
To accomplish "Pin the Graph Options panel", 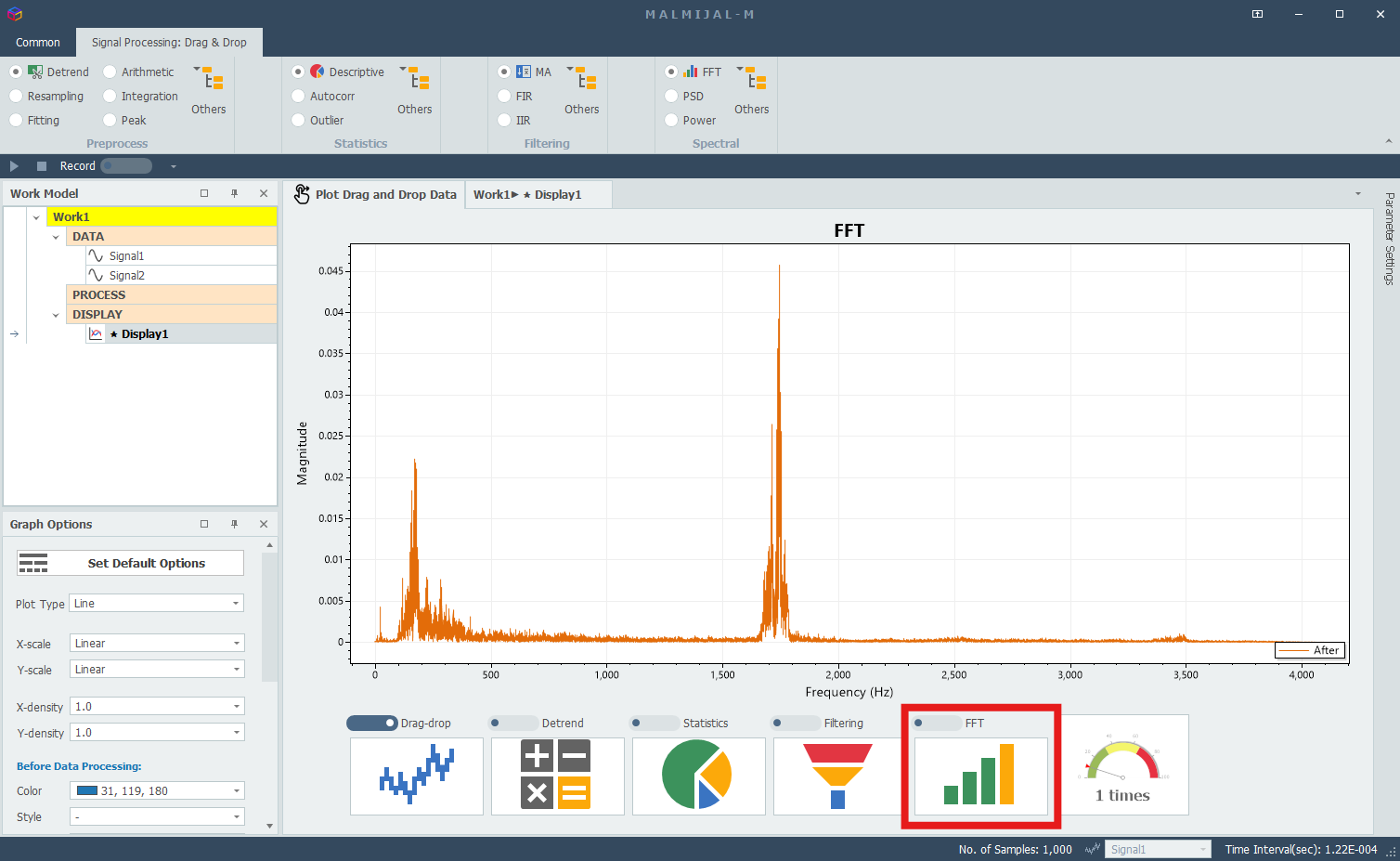I will (235, 524).
